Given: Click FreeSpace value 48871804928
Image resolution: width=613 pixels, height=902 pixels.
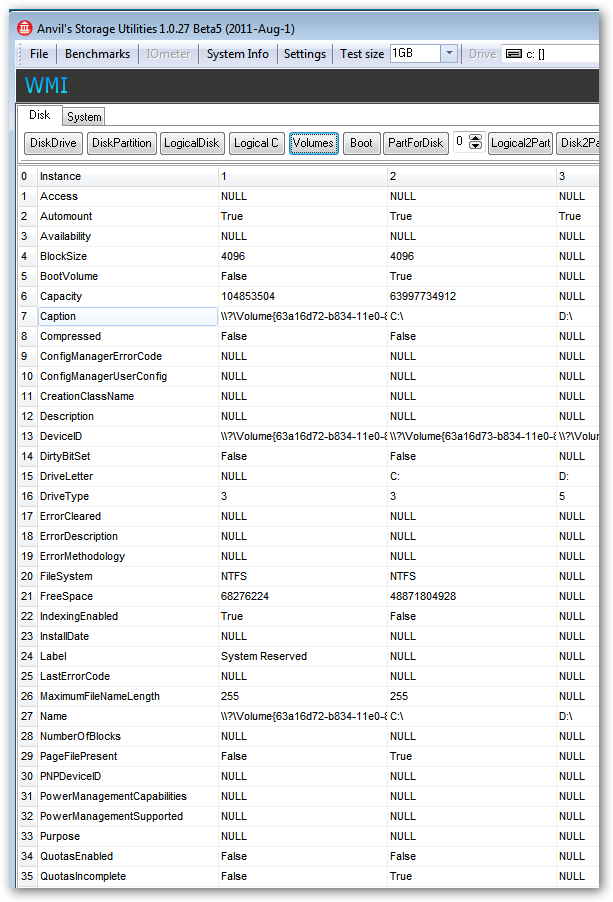Looking at the screenshot, I should tap(423, 597).
